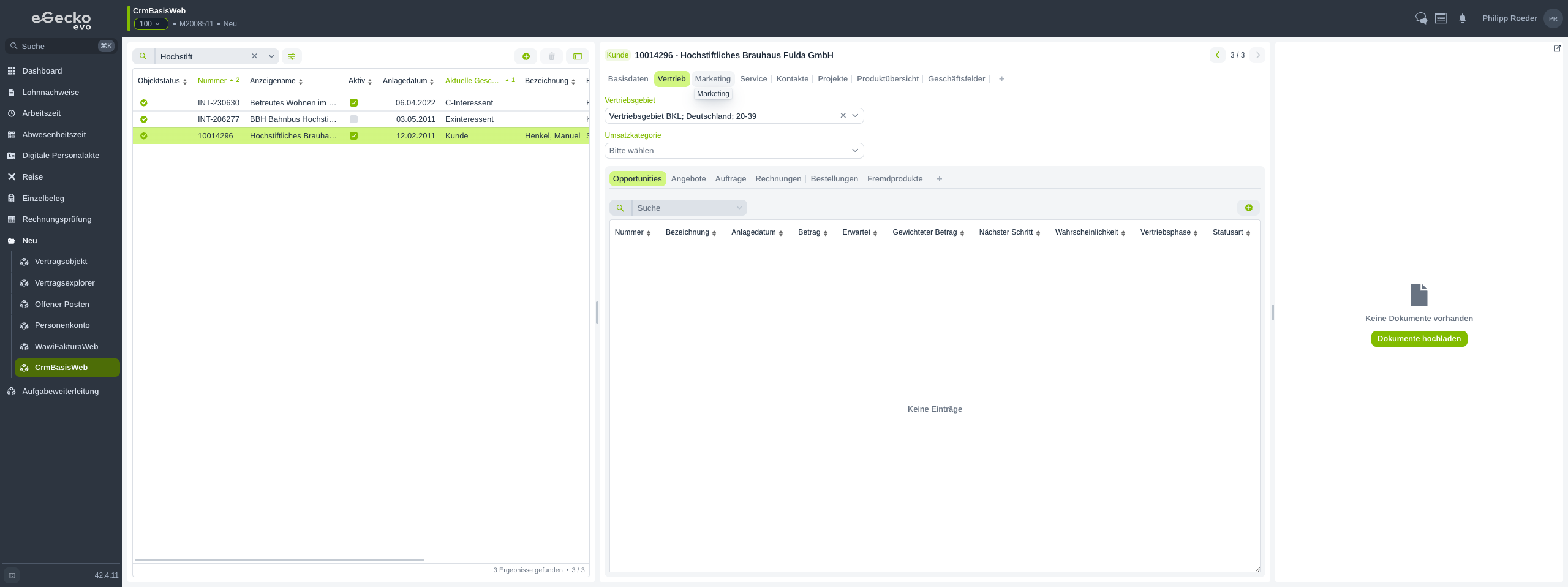This screenshot has height=587, width=1568.
Task: Click Dokumente hochladen button
Action: click(x=1419, y=339)
